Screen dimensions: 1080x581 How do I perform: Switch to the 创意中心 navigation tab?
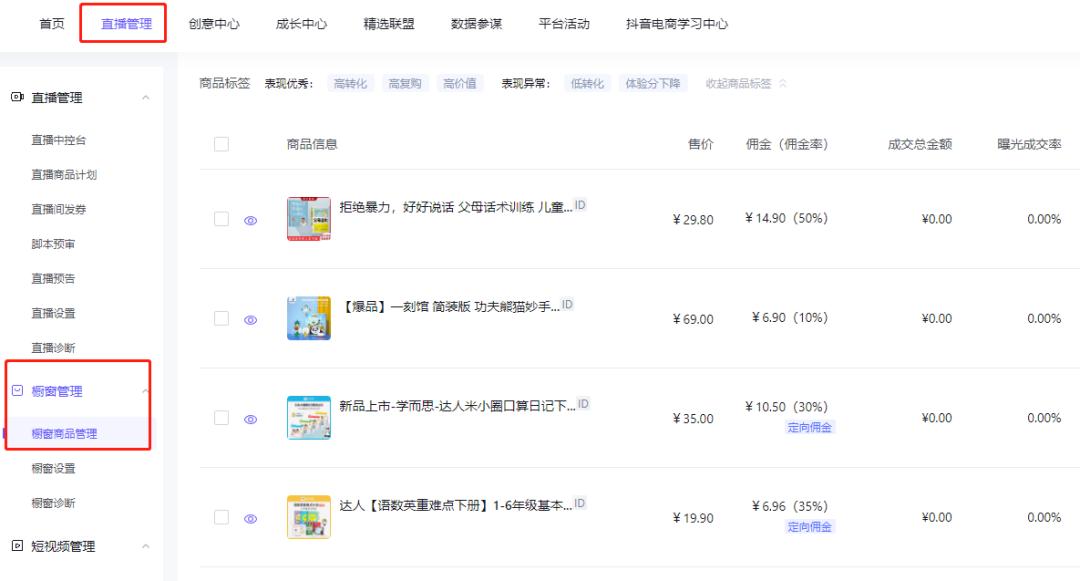214,24
